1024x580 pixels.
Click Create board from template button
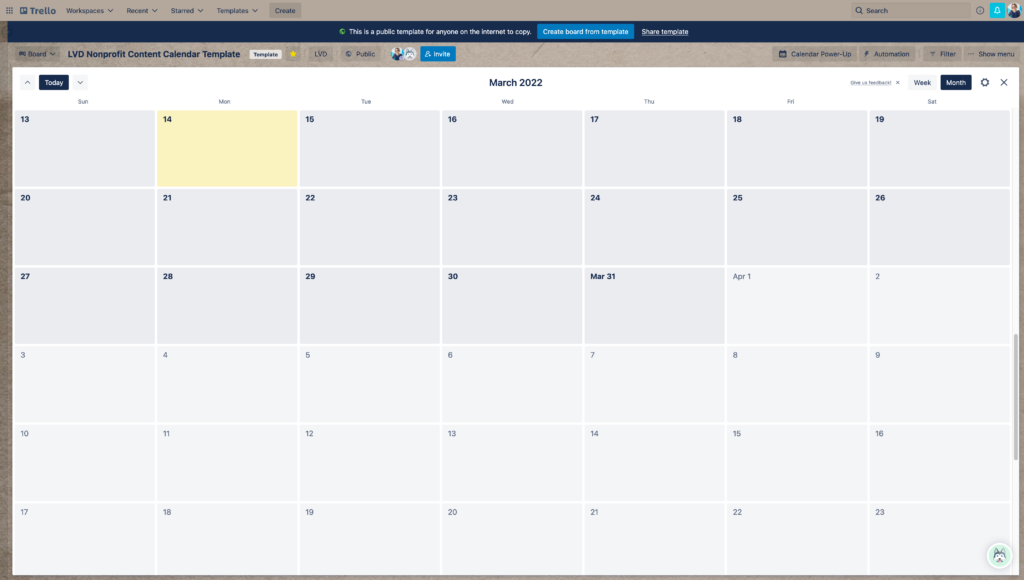tap(585, 31)
